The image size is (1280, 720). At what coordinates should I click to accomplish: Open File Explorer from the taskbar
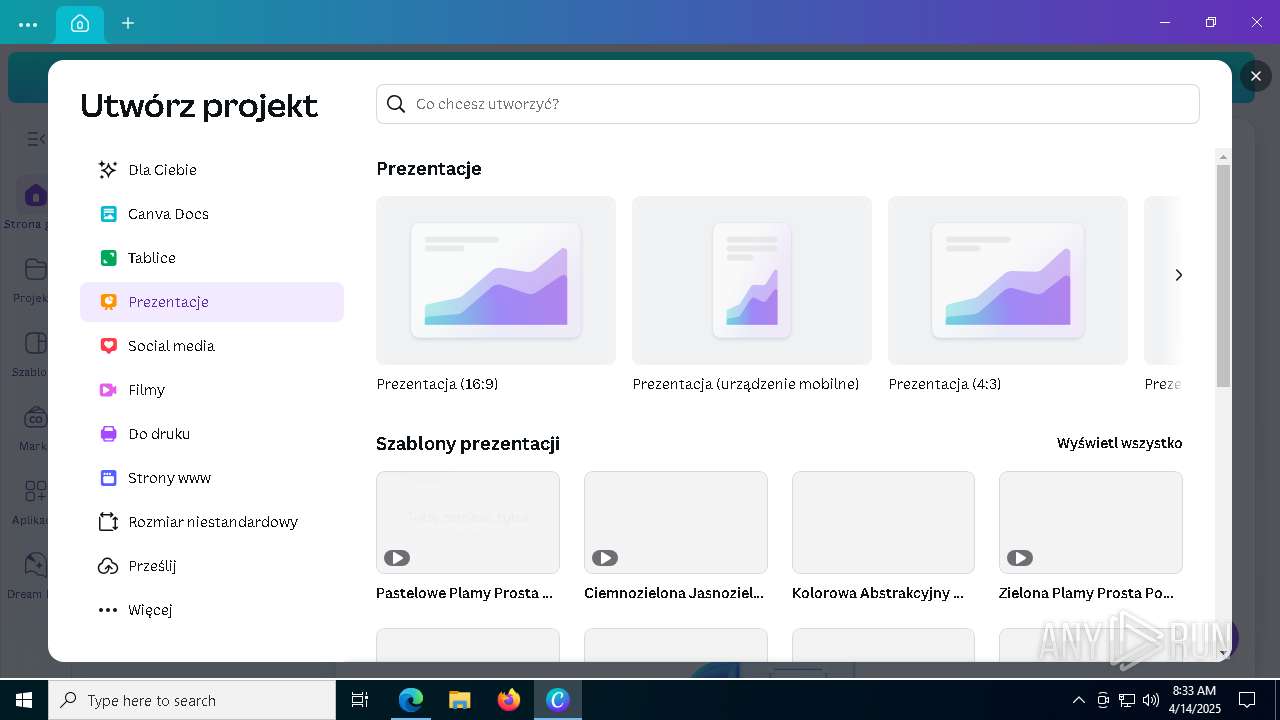(x=459, y=700)
